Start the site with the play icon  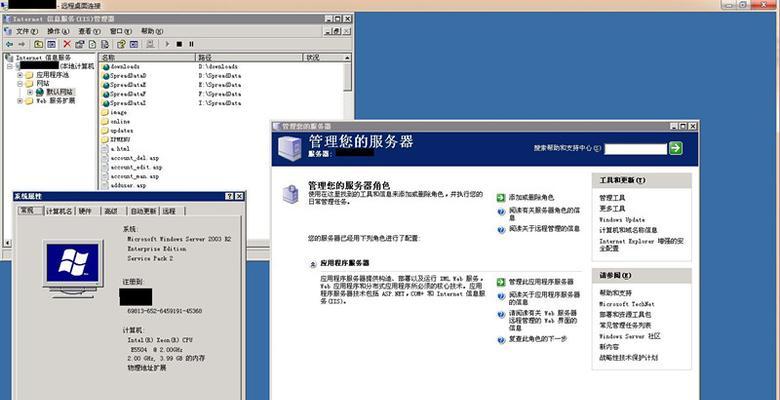pos(167,44)
